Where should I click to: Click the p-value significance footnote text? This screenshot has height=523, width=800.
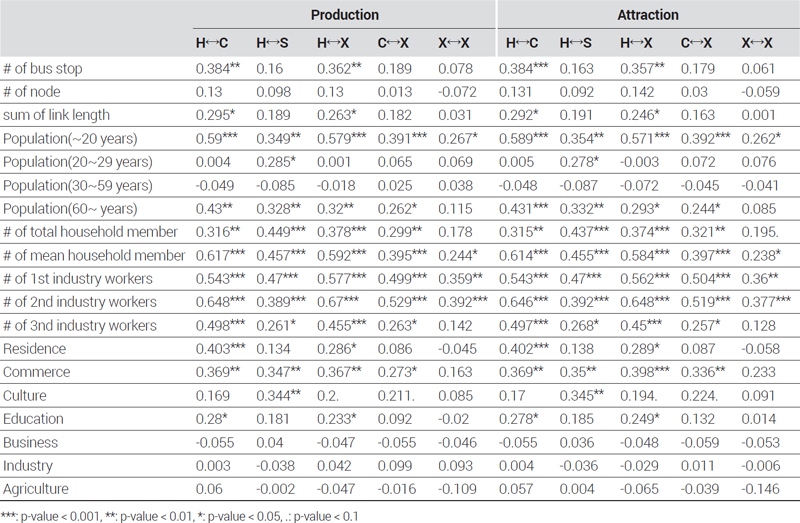180,516
